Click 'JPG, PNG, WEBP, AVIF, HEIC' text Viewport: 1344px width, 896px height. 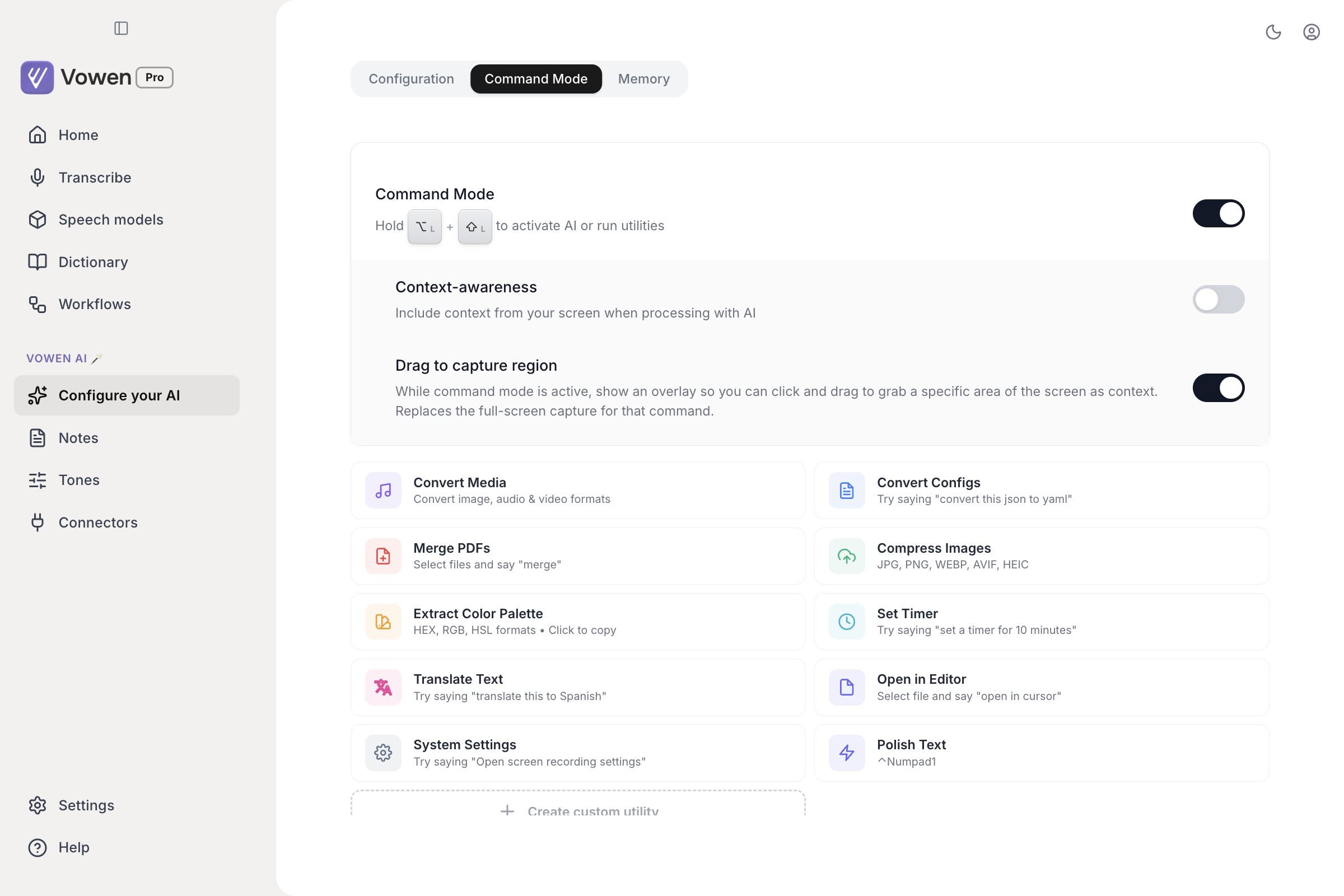pyautogui.click(x=953, y=564)
